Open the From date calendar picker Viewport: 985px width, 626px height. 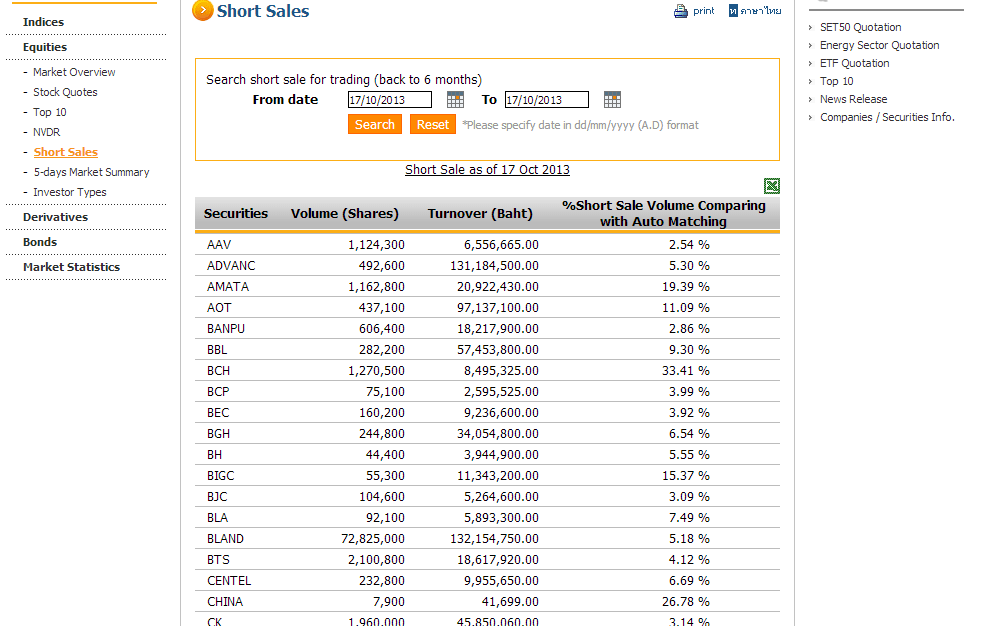click(455, 99)
